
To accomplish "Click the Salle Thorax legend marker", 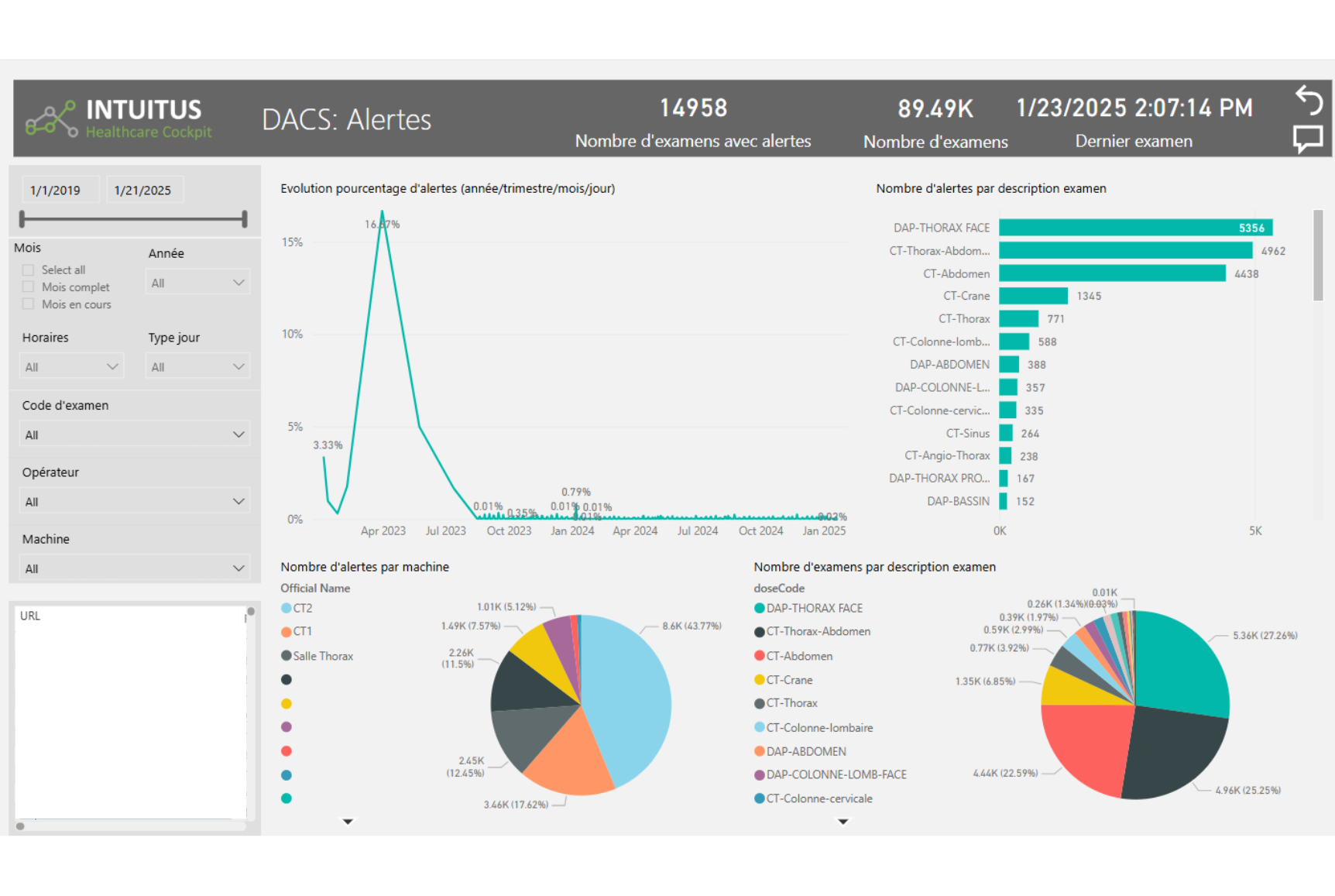I will pyautogui.click(x=287, y=656).
